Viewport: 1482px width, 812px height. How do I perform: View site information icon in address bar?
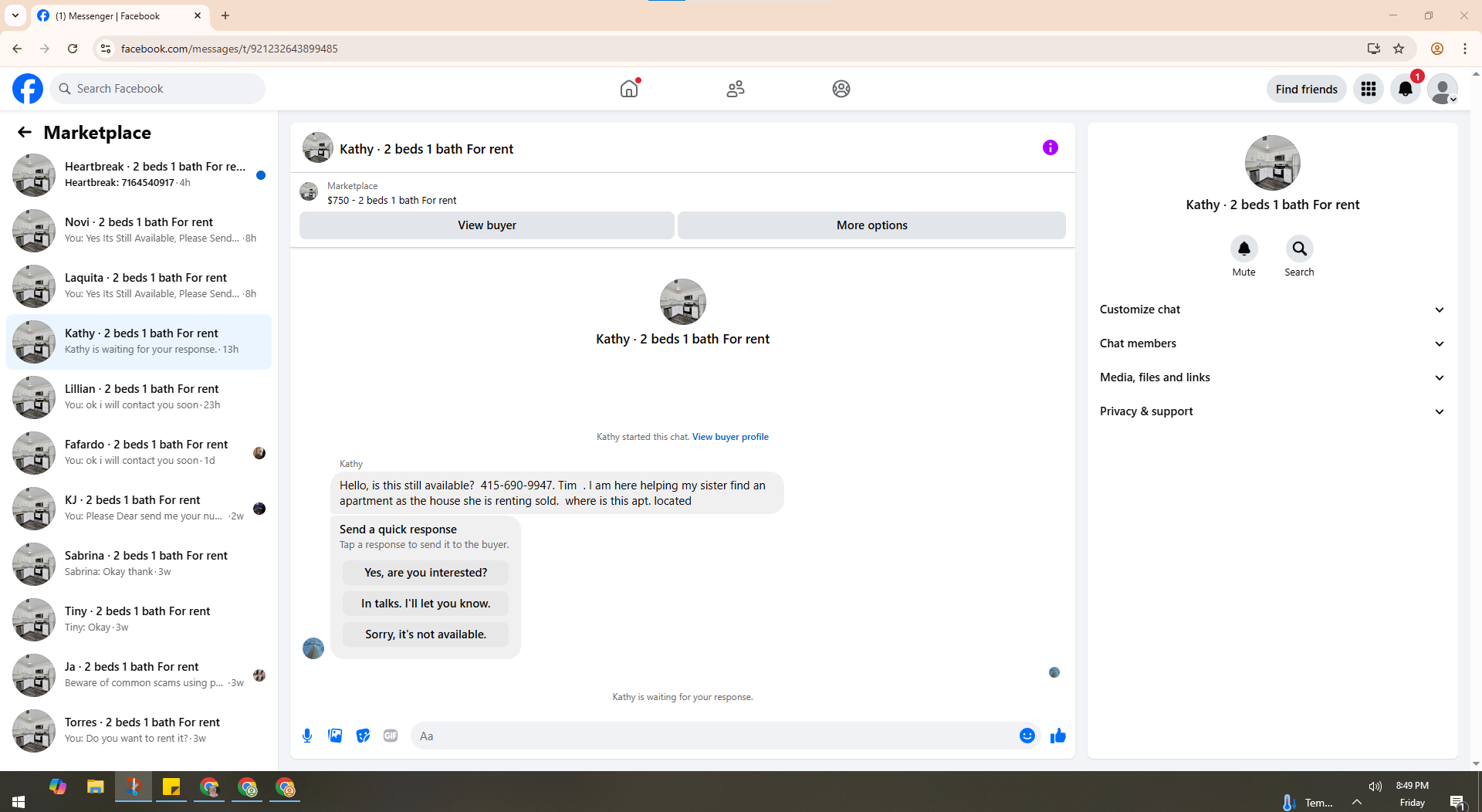tap(106, 49)
